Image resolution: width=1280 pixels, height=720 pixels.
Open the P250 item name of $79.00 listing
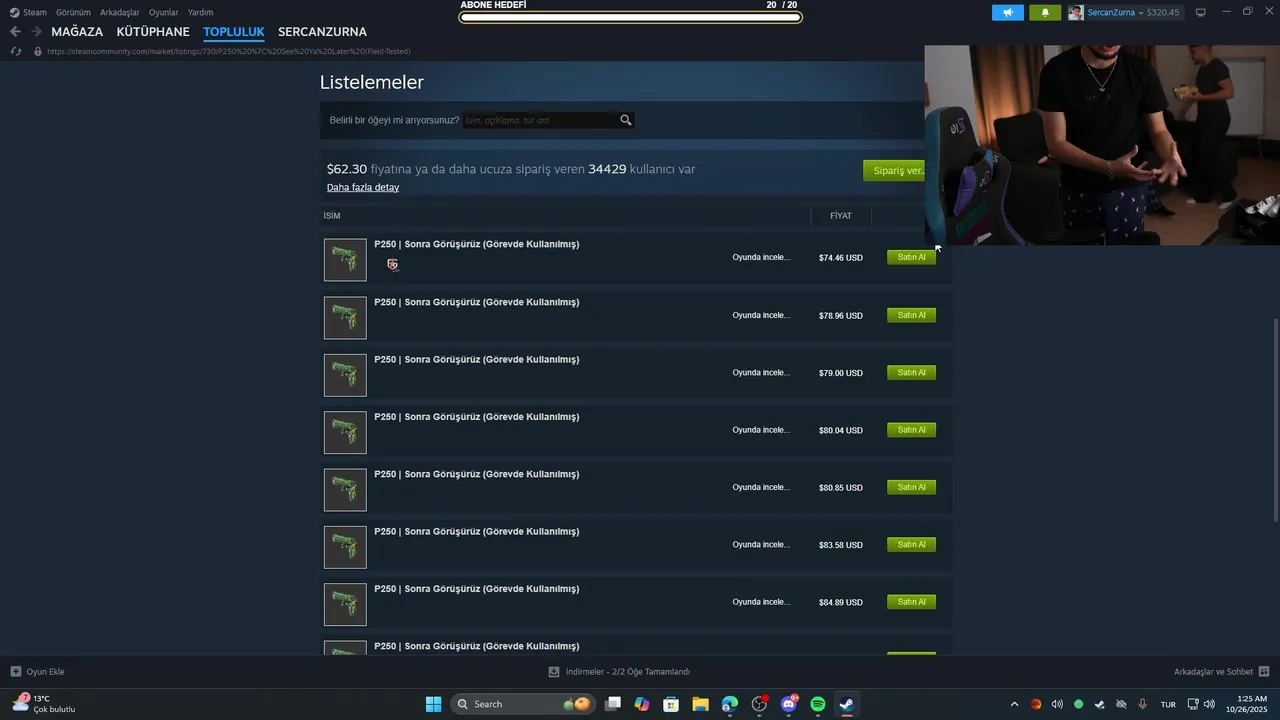(476, 359)
